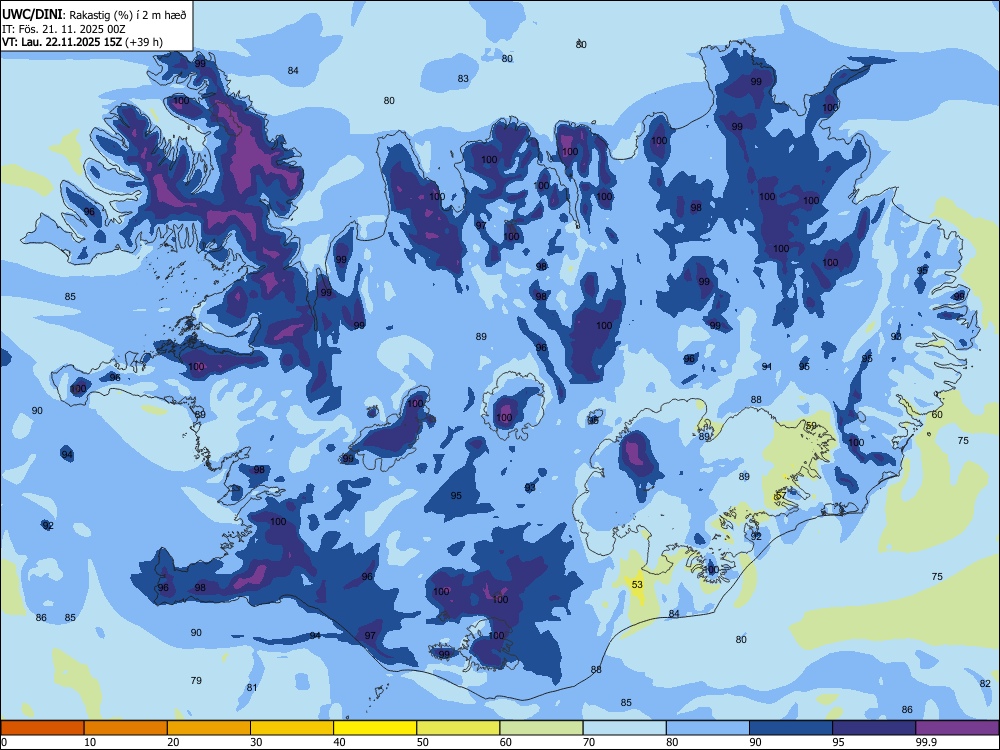Click the '40' legend scale label

[x=339, y=742]
